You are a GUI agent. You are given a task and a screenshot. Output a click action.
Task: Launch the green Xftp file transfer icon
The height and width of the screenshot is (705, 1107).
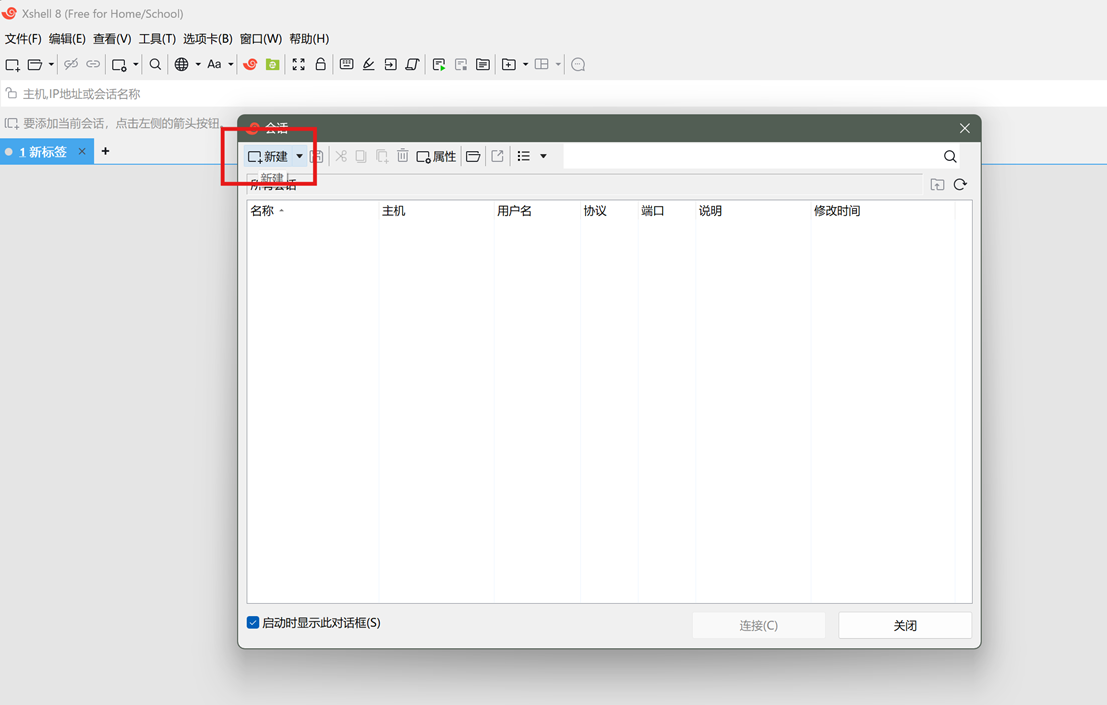coord(273,64)
